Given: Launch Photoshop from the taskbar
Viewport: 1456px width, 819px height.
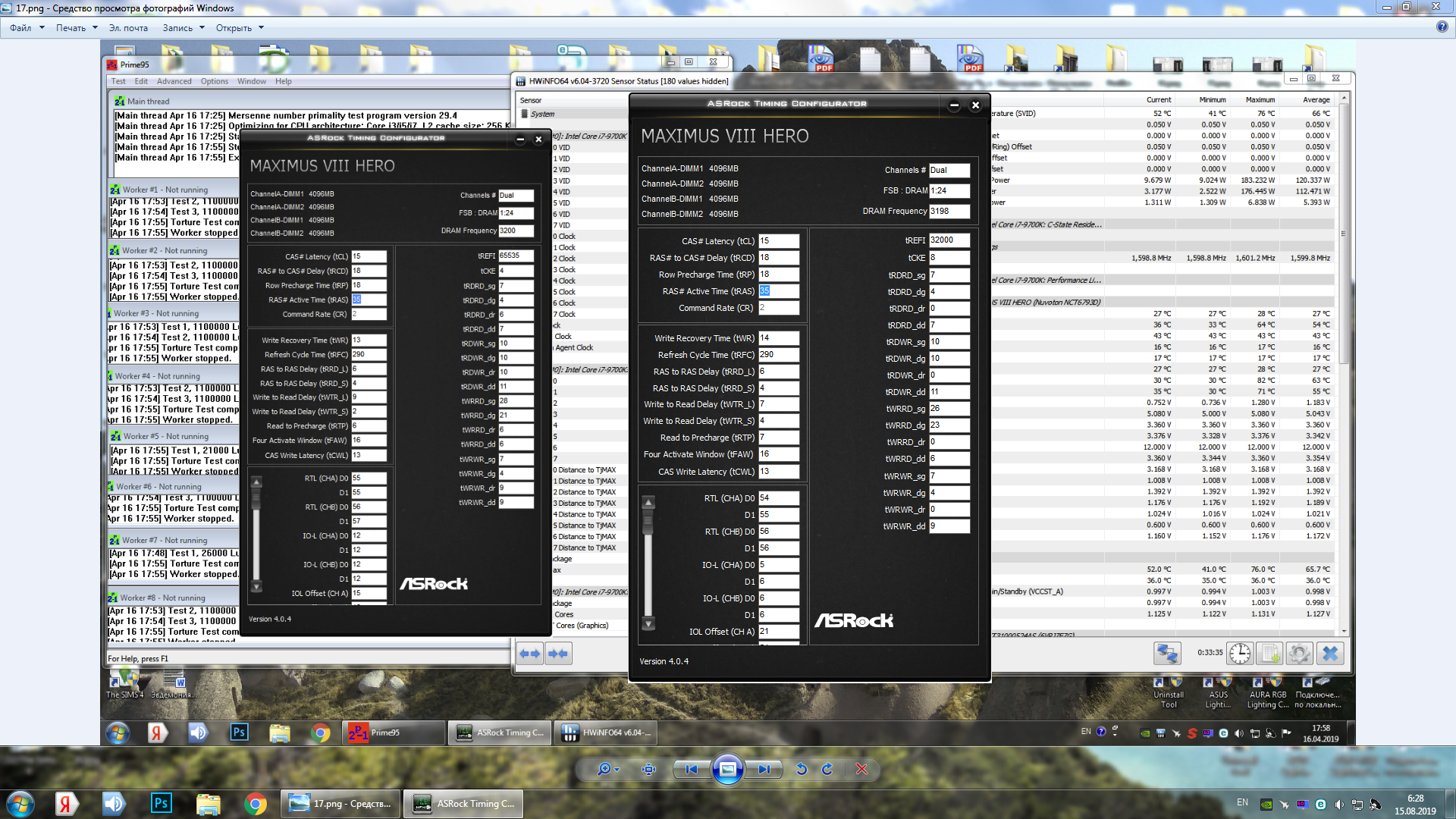Looking at the screenshot, I should click(161, 804).
